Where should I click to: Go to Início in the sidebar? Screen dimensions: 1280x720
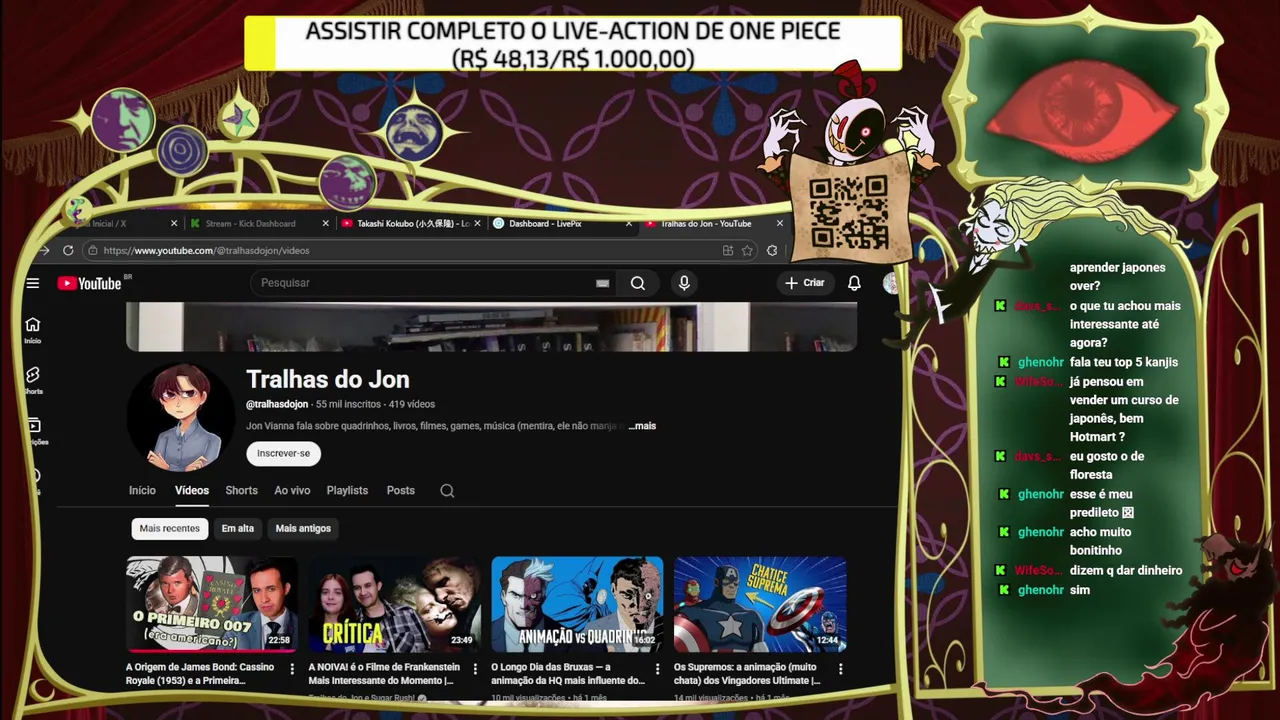coord(33,330)
